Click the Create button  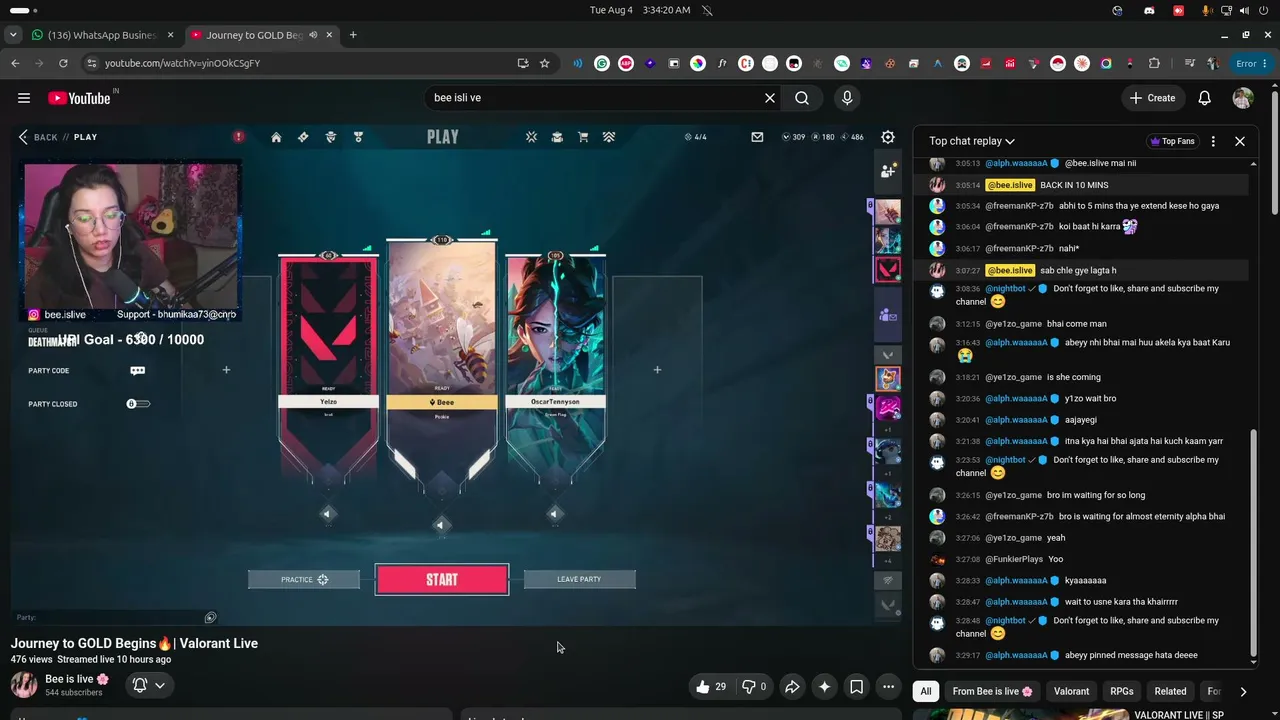coord(1152,98)
